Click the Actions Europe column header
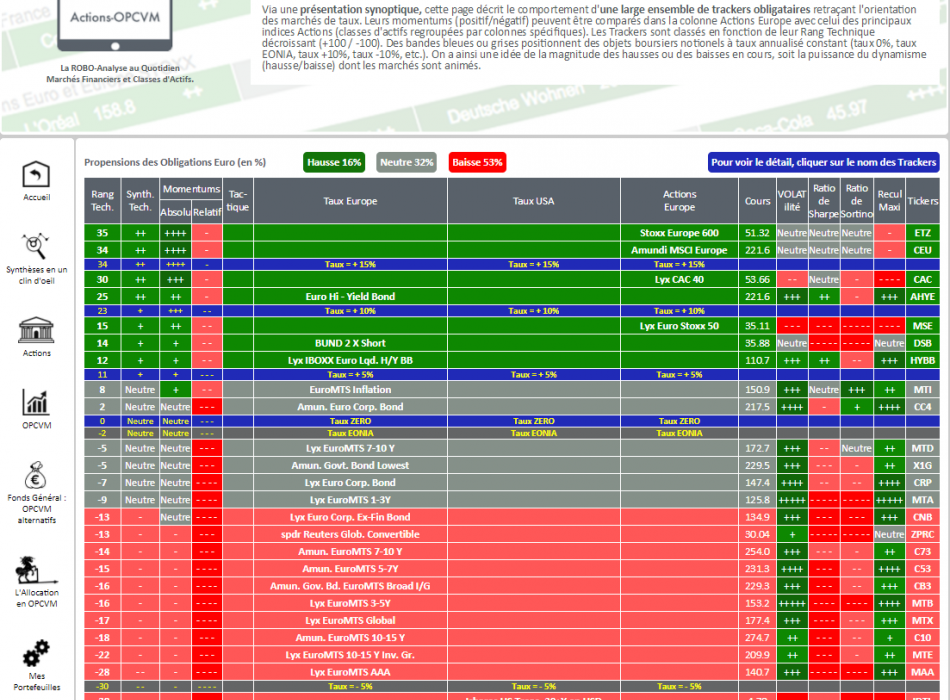This screenshot has width=950, height=700. point(679,201)
